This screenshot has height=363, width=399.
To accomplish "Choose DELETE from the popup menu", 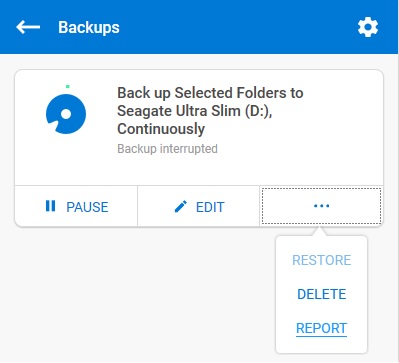I will [322, 294].
